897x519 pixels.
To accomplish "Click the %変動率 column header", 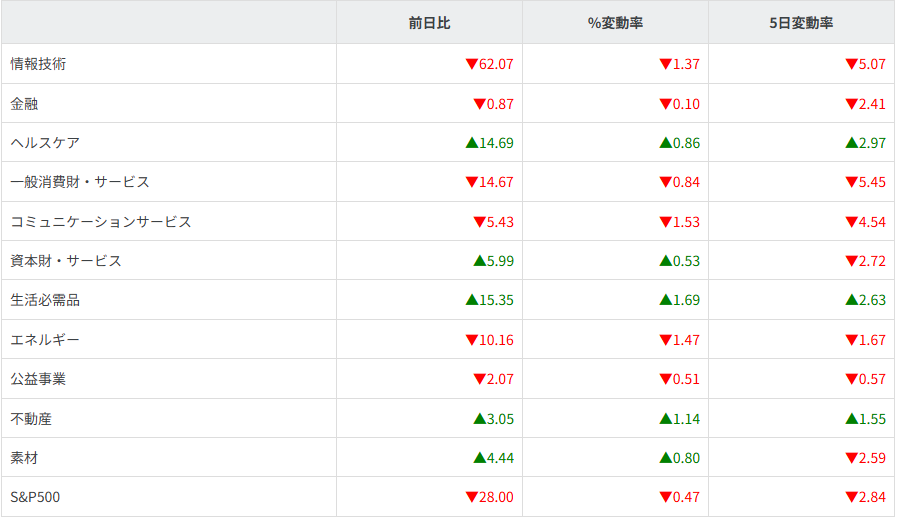I will point(615,23).
